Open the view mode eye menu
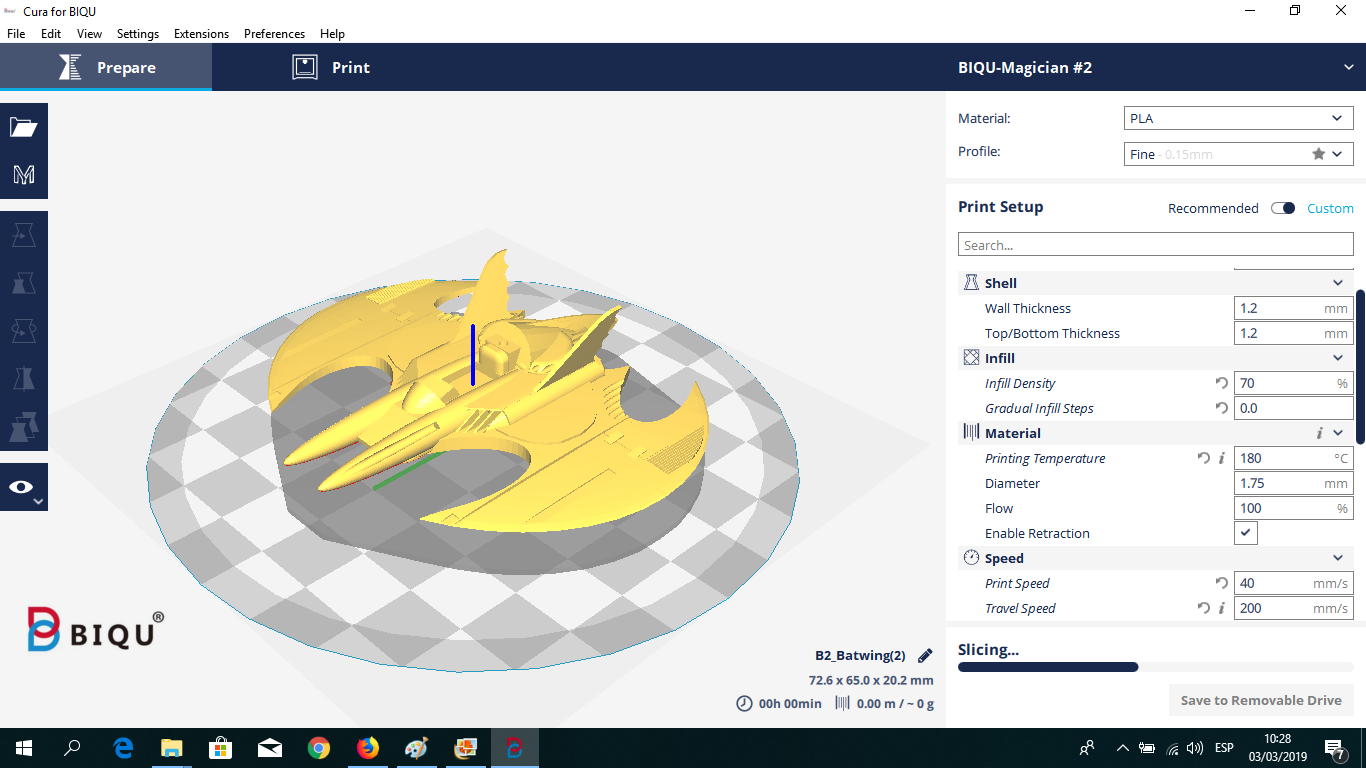 (x=24, y=487)
